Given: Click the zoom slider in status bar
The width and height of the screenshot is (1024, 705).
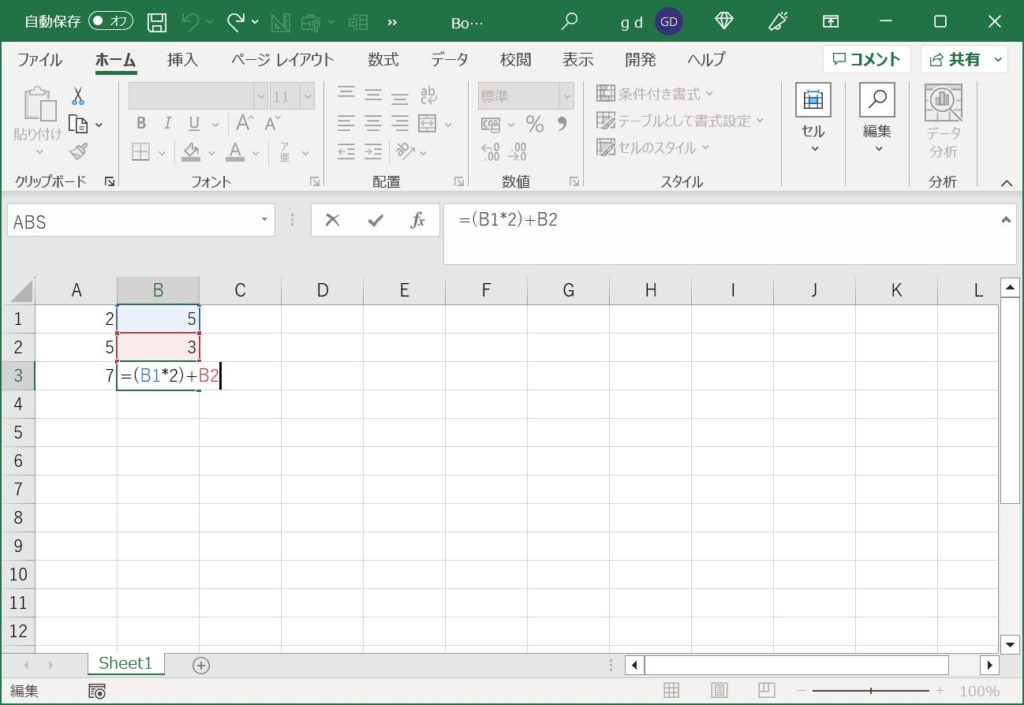Looking at the screenshot, I should pos(871,690).
